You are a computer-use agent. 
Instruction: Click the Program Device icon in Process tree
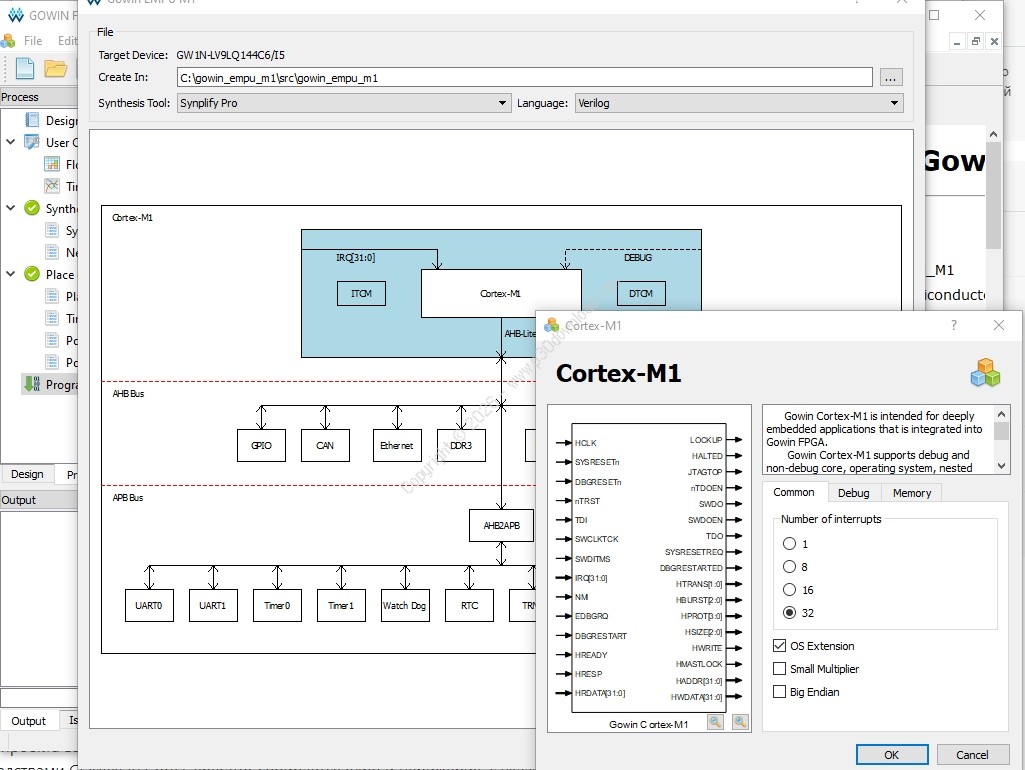[32, 384]
